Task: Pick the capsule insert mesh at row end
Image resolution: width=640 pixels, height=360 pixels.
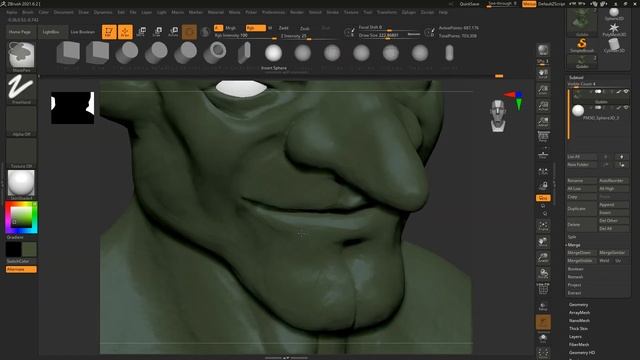Action: point(449,53)
